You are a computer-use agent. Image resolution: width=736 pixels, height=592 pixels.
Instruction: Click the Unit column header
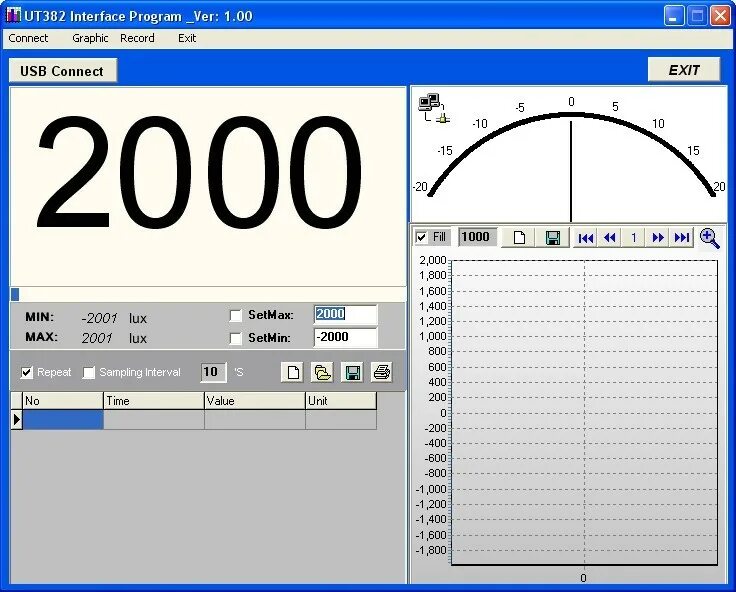pyautogui.click(x=341, y=401)
